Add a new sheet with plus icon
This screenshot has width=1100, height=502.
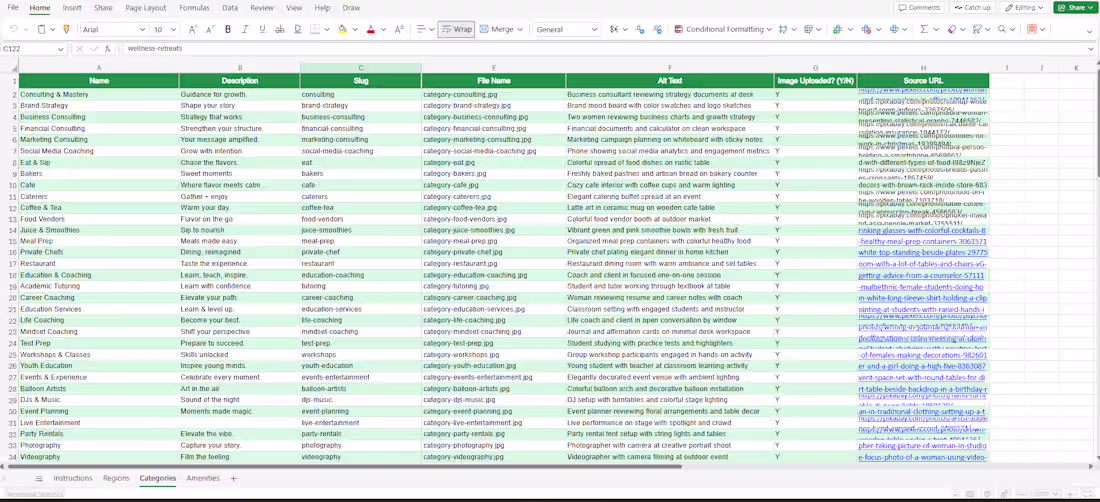234,478
